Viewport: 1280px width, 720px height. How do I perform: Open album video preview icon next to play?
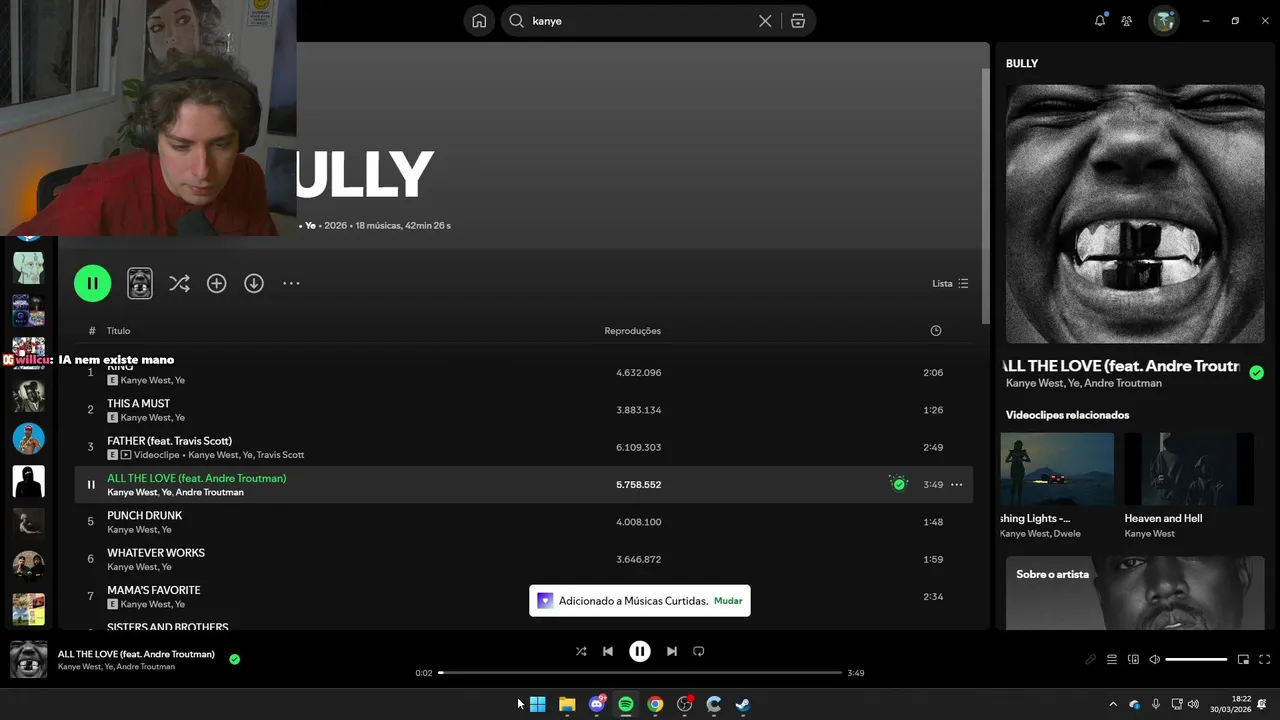pyautogui.click(x=140, y=283)
